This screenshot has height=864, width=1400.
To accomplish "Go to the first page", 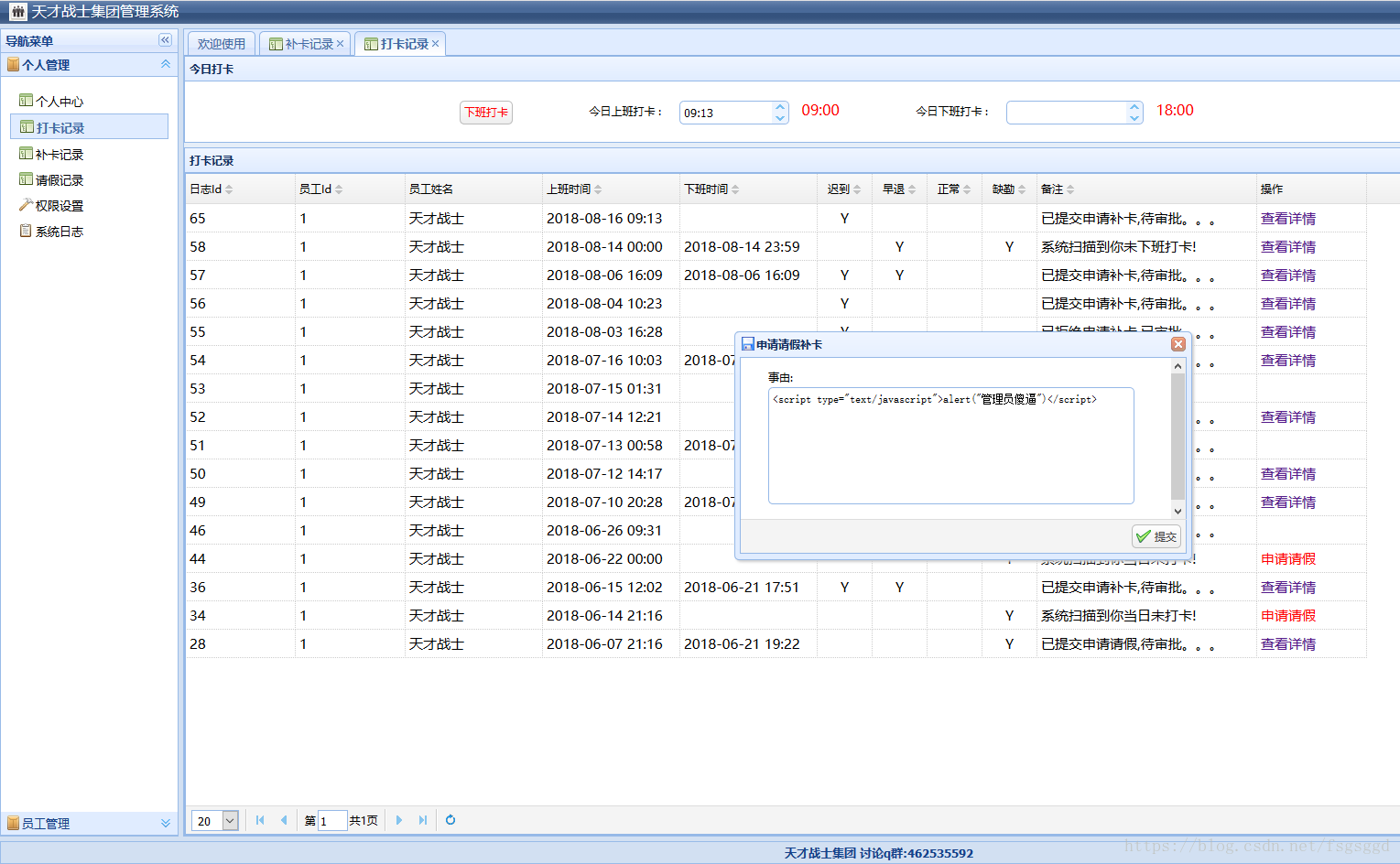I will [260, 820].
